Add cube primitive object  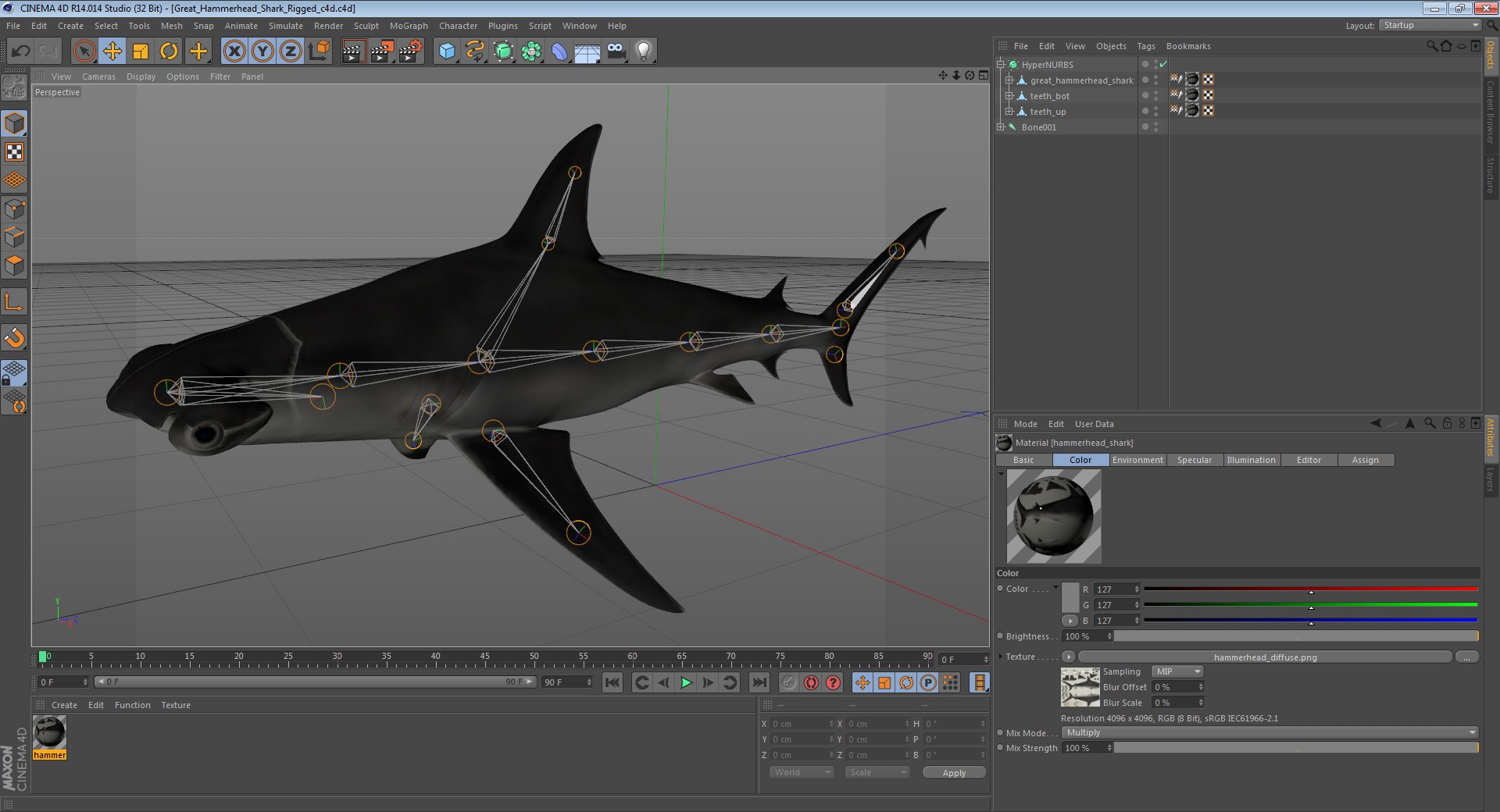tap(447, 52)
